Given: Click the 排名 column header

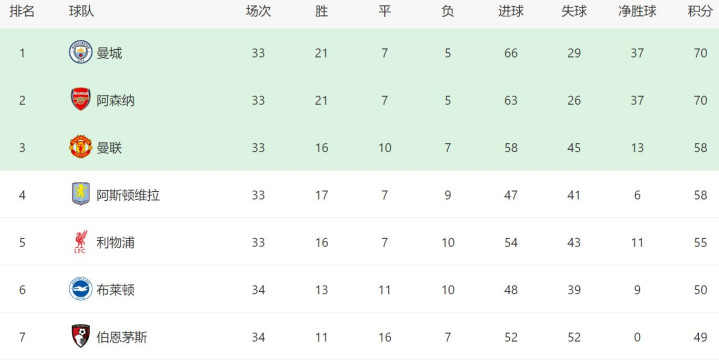Looking at the screenshot, I should coord(22,12).
